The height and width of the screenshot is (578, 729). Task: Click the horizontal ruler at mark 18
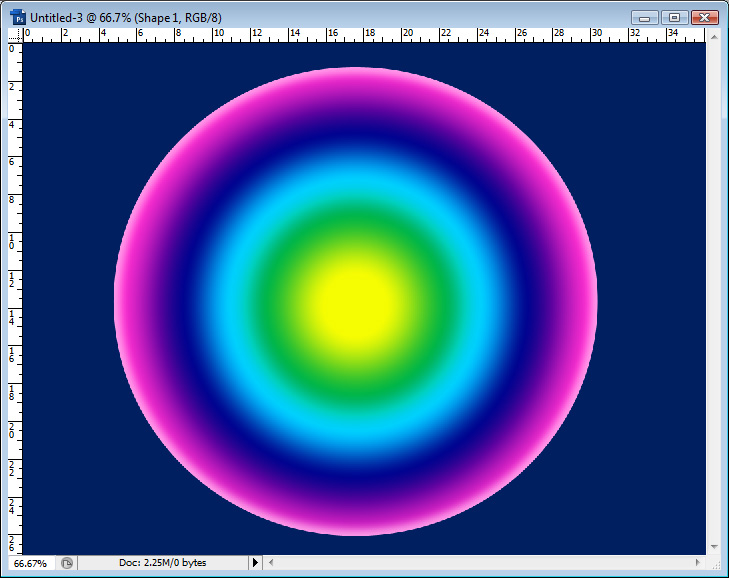[369, 33]
